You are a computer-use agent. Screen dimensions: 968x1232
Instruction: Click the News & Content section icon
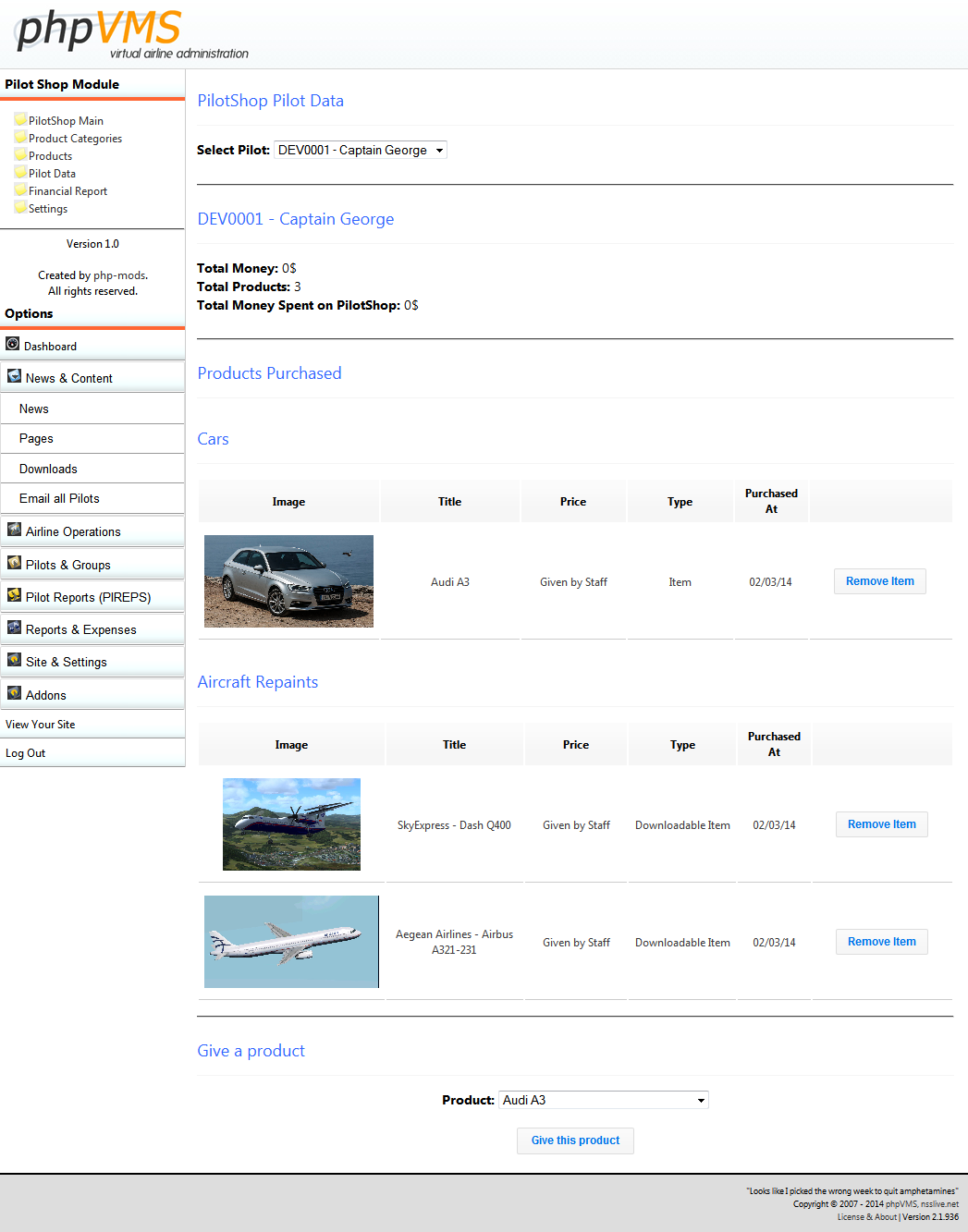click(15, 376)
